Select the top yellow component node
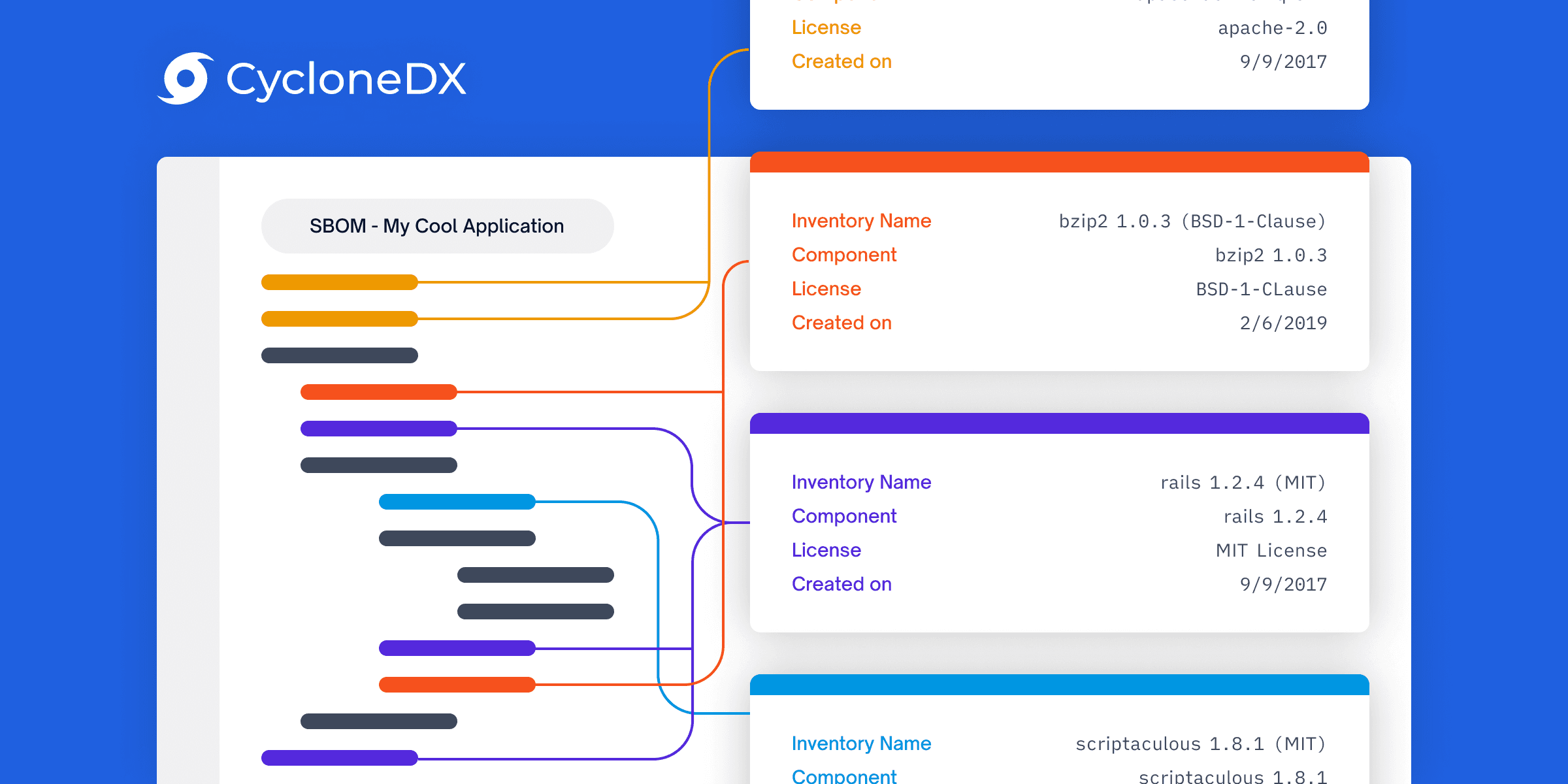 click(338, 282)
